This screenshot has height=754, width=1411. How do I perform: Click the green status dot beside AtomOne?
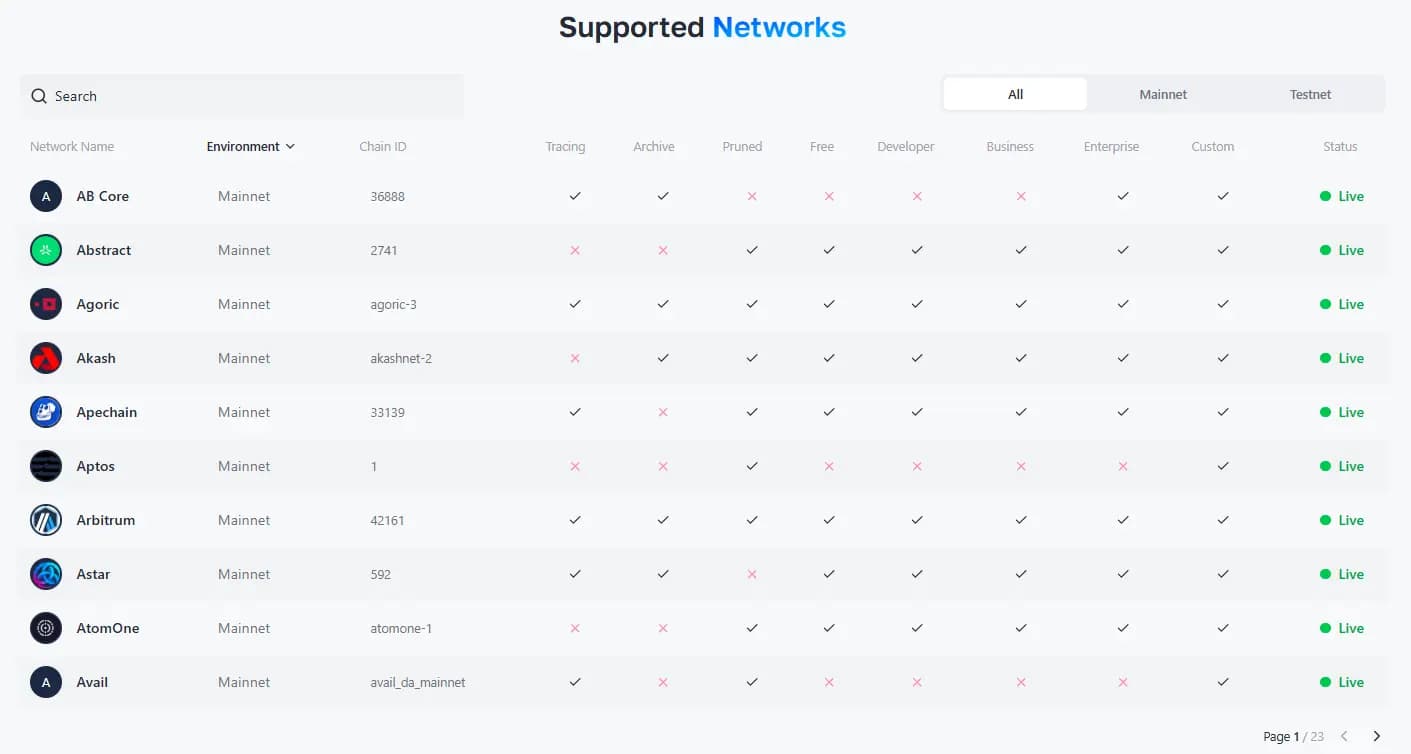(1327, 628)
